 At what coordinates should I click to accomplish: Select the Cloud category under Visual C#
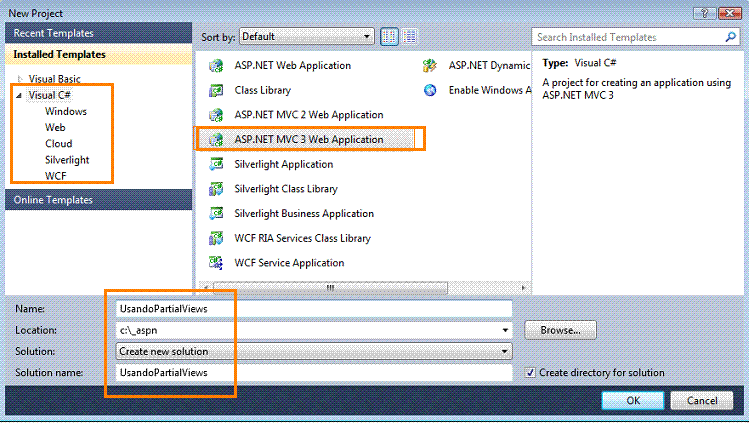point(59,144)
